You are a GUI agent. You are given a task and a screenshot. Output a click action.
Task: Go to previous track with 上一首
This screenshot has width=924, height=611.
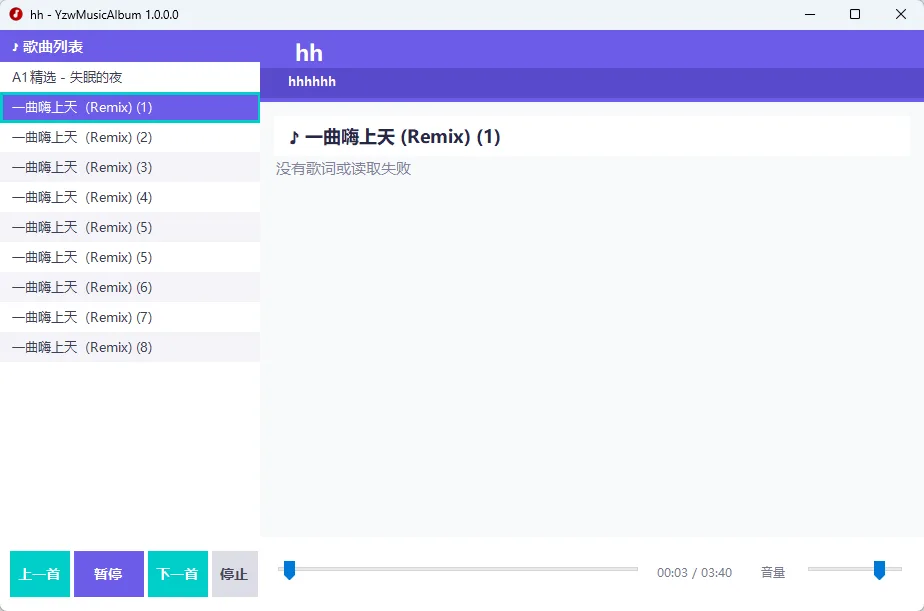point(40,574)
